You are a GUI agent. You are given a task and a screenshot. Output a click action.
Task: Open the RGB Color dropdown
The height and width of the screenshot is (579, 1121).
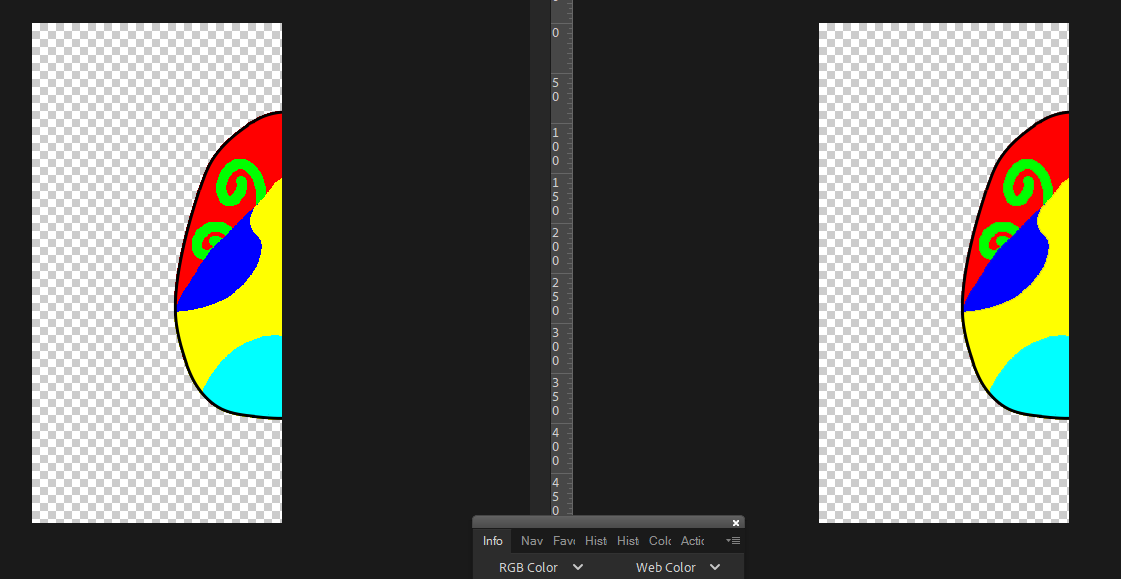540,567
